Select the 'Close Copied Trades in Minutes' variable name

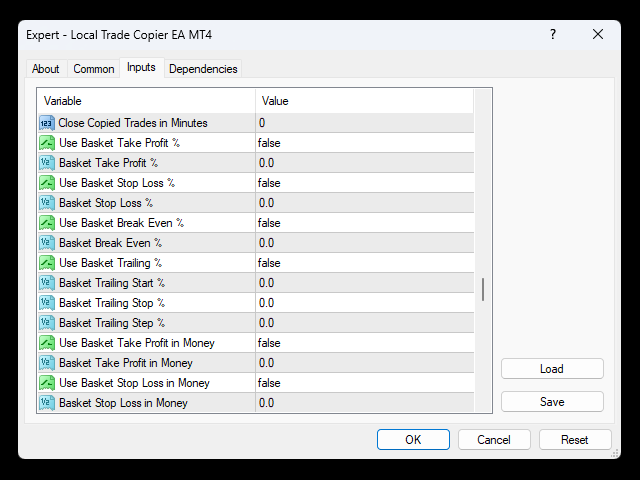(x=133, y=123)
